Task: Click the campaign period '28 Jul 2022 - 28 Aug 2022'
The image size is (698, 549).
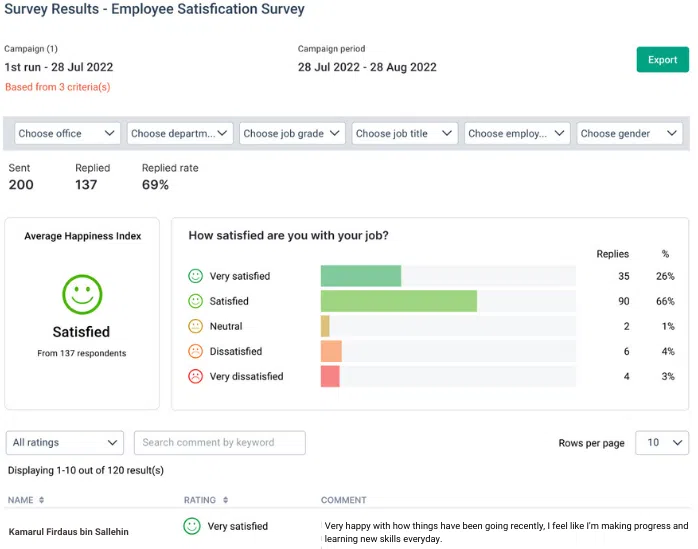Action: tap(367, 67)
